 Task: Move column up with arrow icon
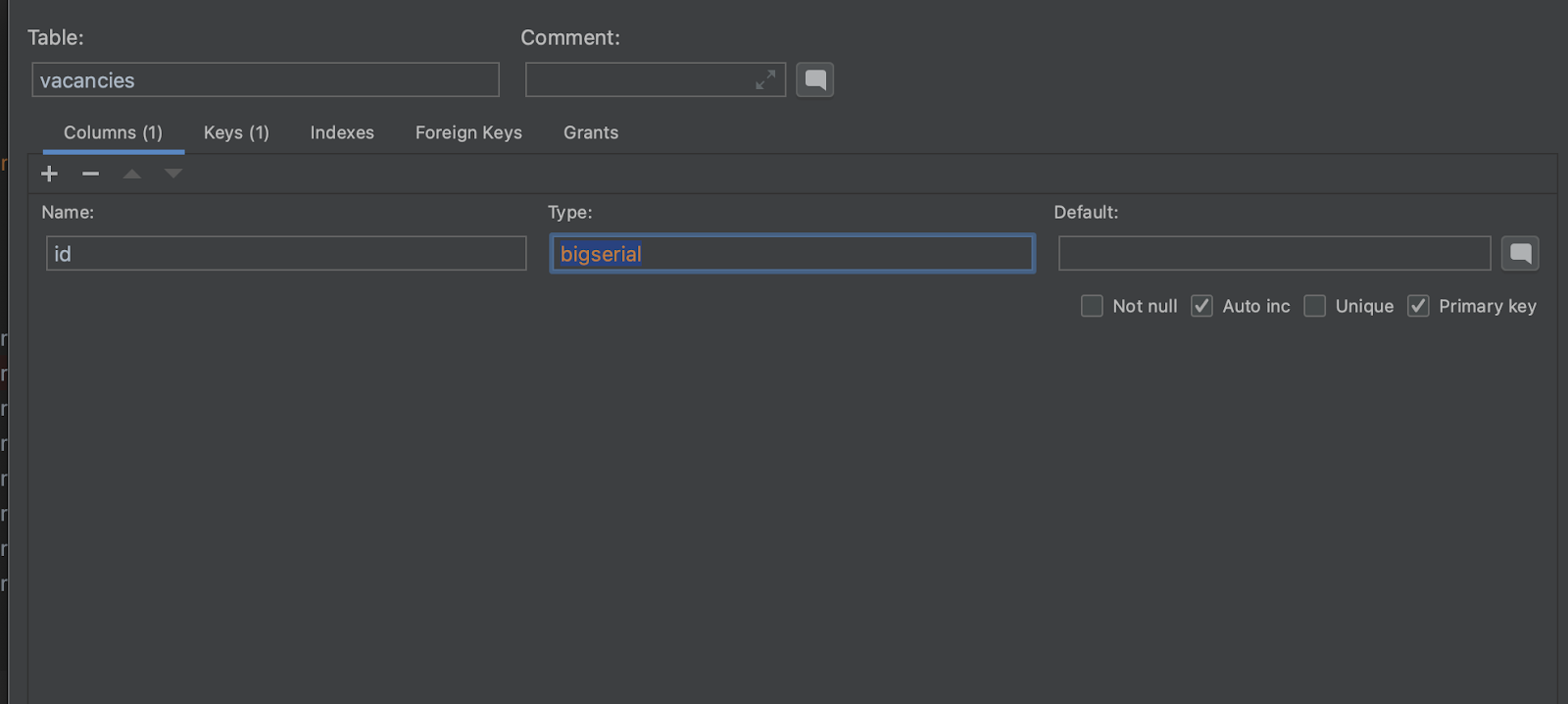pos(132,174)
